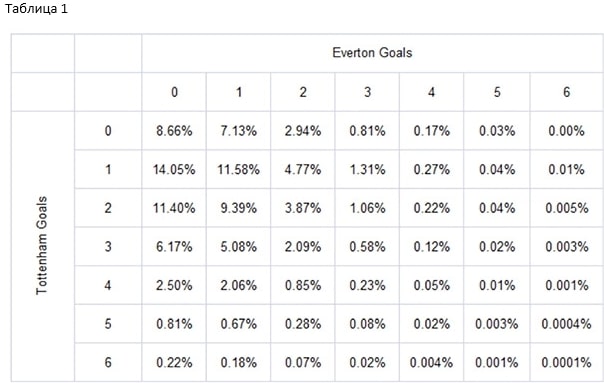Select the 11.40% cell
Image resolution: width=604 pixels, height=383 pixels.
[174, 208]
